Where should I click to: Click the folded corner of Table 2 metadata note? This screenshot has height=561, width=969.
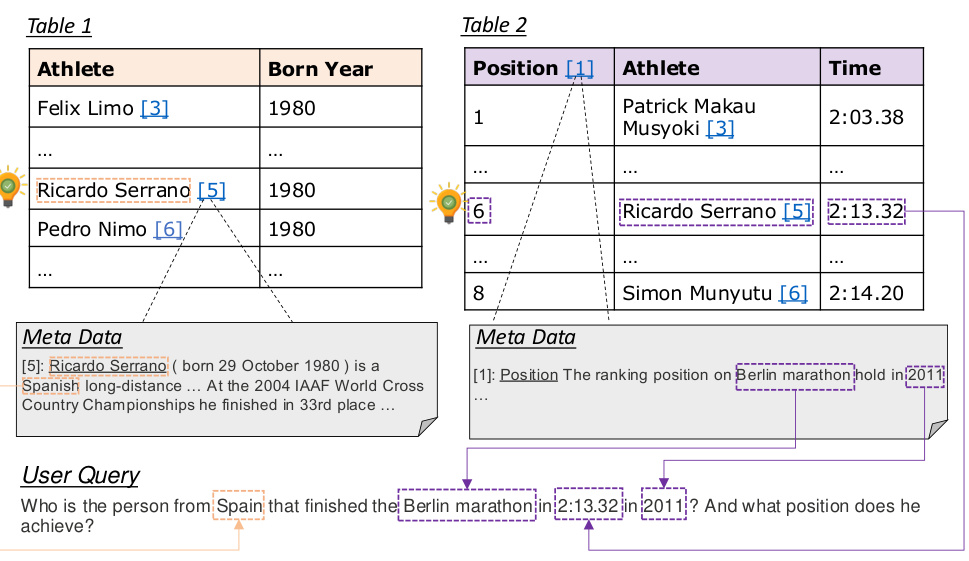pyautogui.click(x=937, y=429)
